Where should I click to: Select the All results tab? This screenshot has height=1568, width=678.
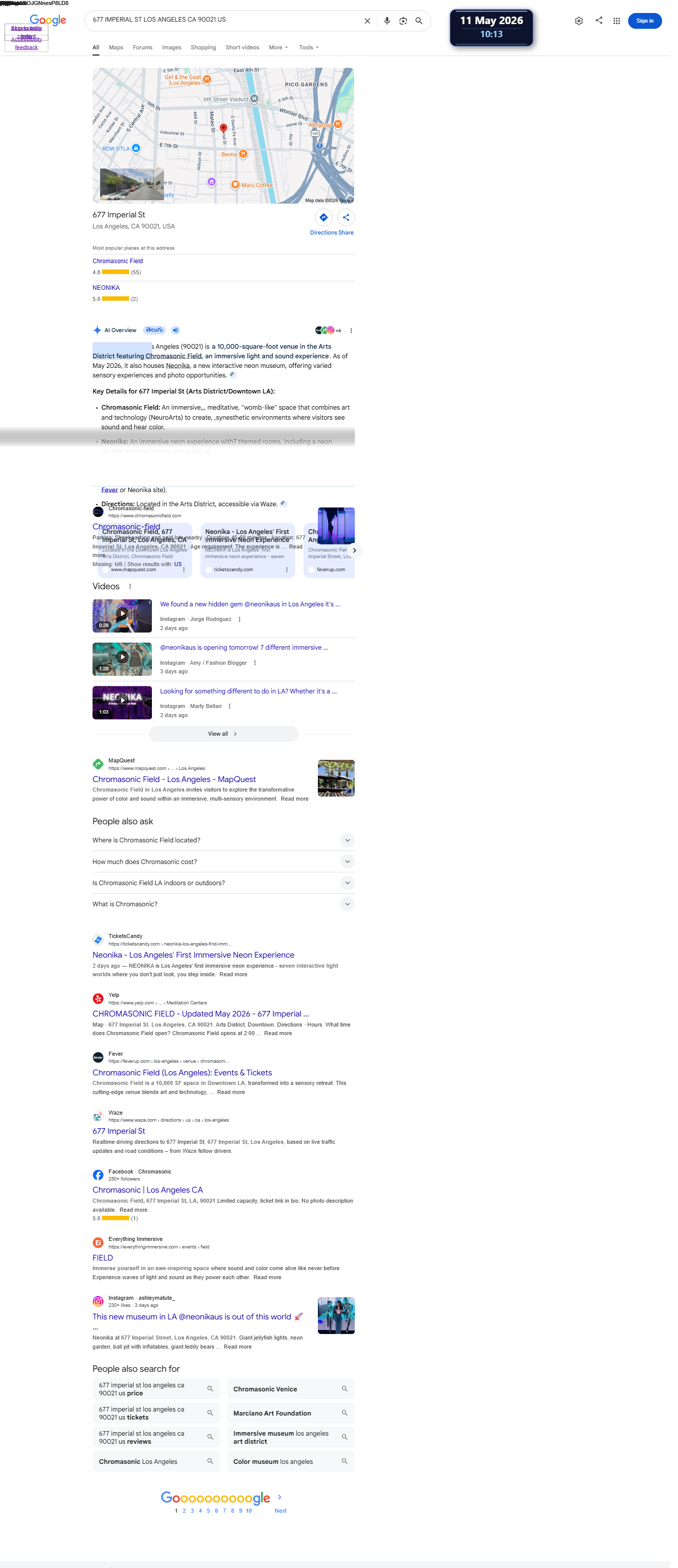[x=97, y=48]
